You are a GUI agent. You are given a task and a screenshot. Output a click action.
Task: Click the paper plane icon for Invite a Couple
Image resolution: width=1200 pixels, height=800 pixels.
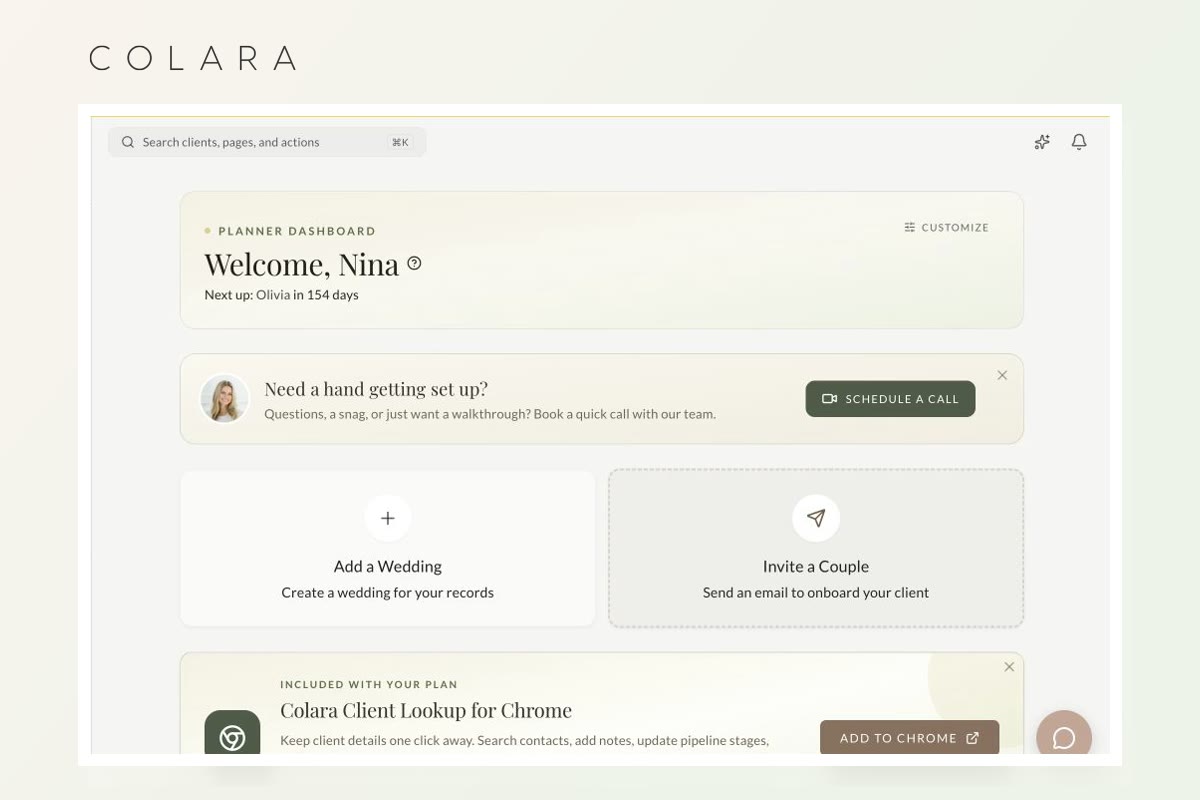(816, 518)
